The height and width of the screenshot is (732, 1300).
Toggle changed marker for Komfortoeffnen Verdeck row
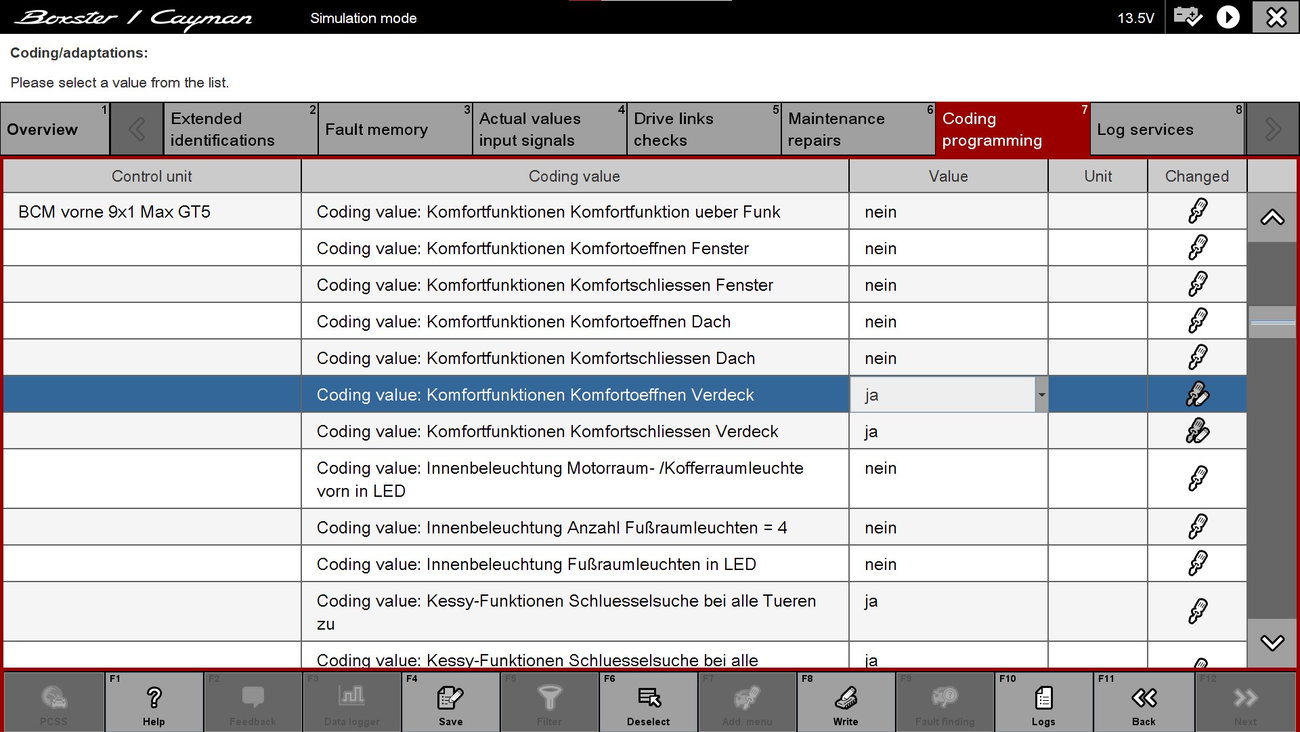(1197, 395)
